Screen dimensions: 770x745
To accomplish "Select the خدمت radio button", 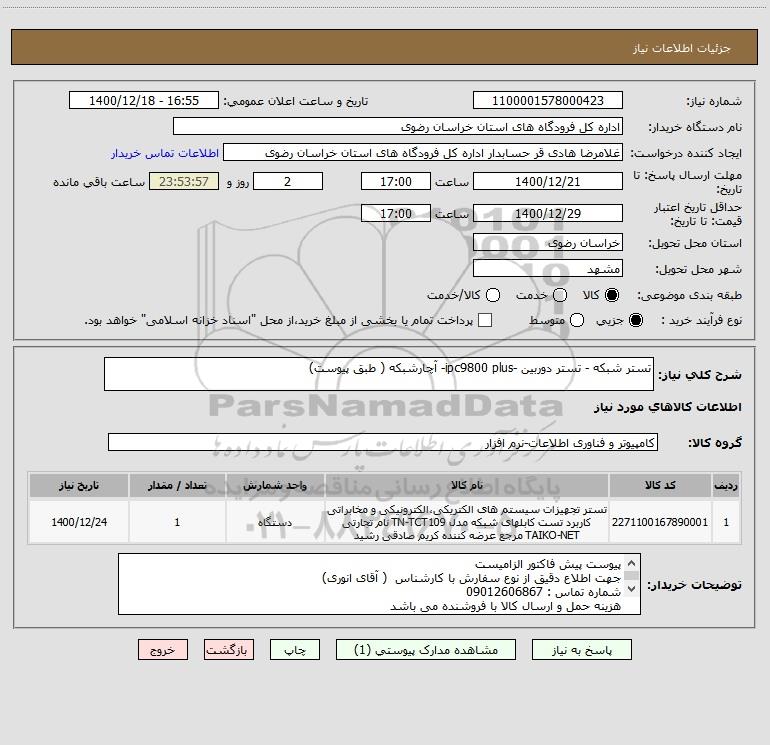I will (560, 295).
